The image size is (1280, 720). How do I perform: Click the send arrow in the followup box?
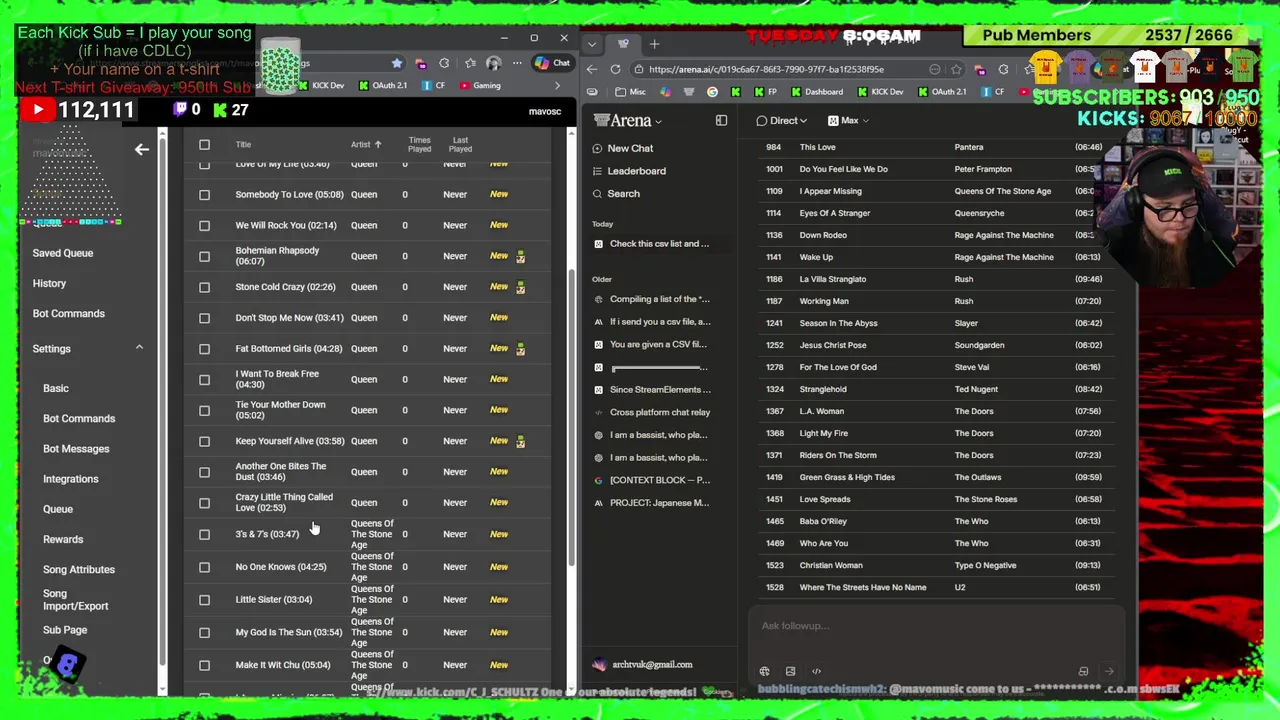[x=1109, y=671]
